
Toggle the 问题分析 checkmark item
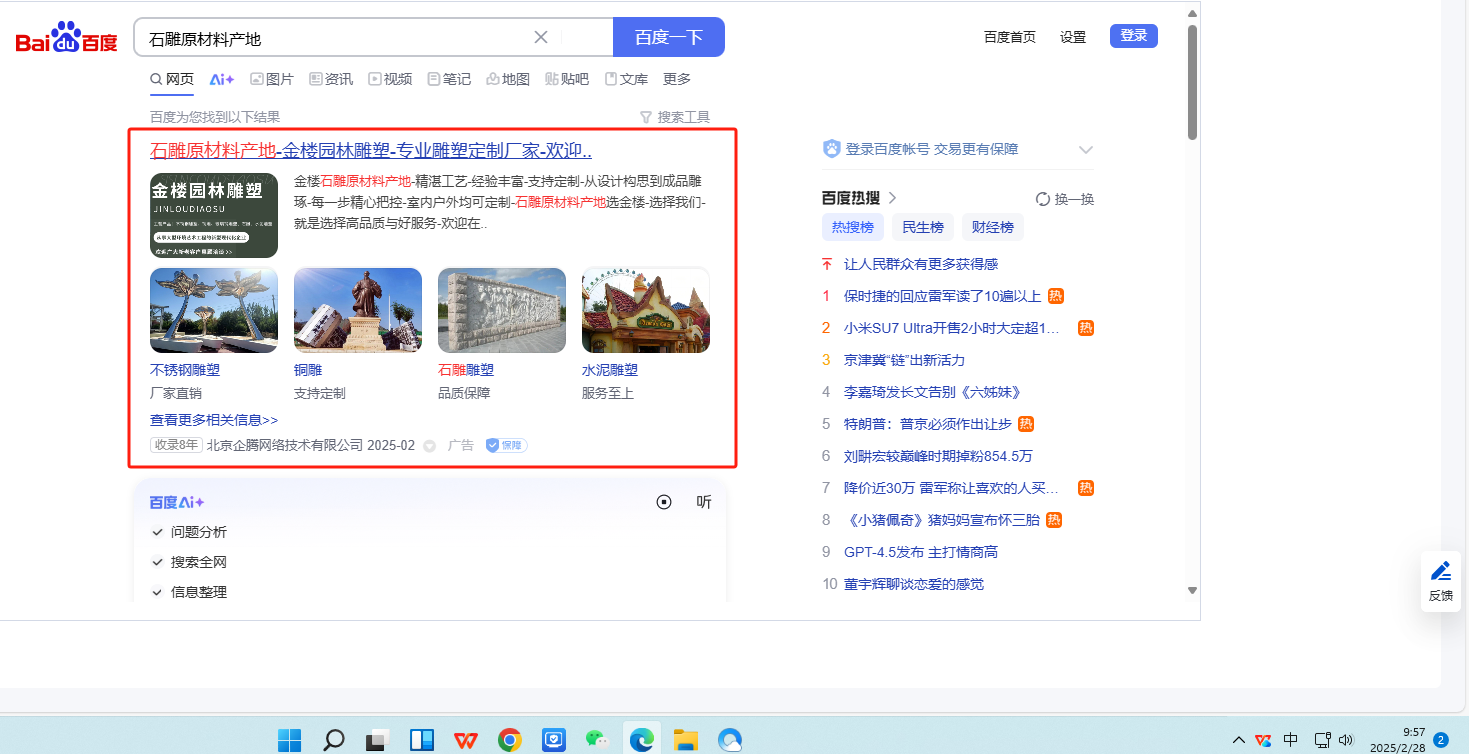tap(157, 532)
